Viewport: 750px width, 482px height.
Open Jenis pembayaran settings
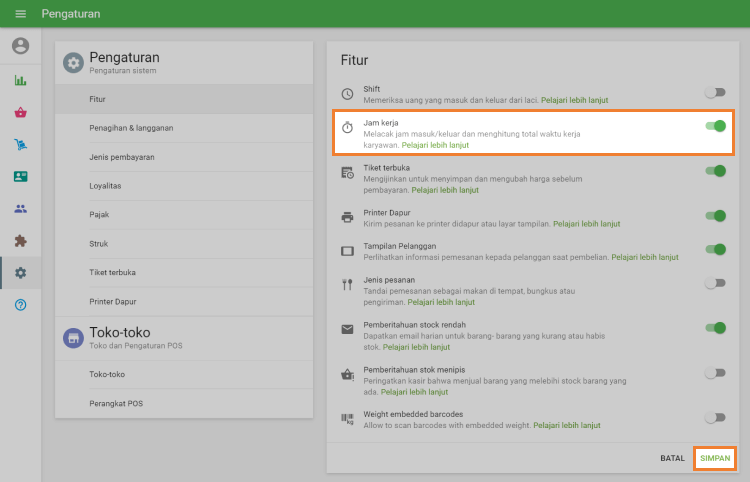123,157
